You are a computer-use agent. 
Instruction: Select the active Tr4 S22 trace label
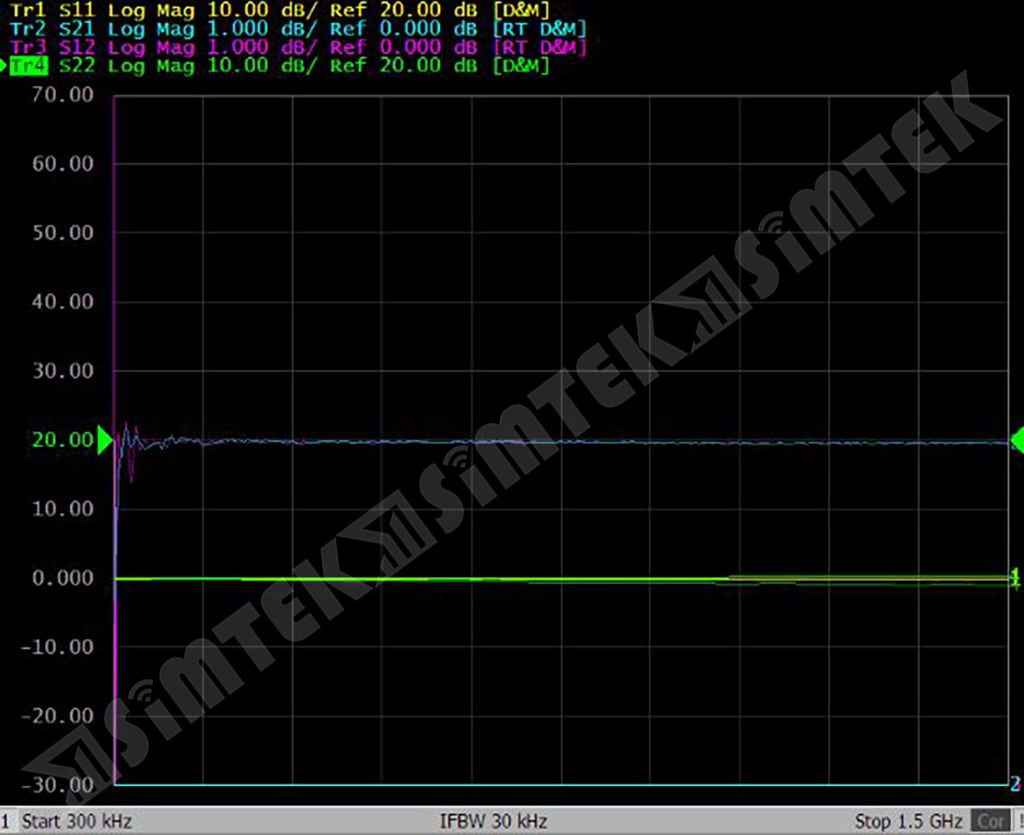52,65
